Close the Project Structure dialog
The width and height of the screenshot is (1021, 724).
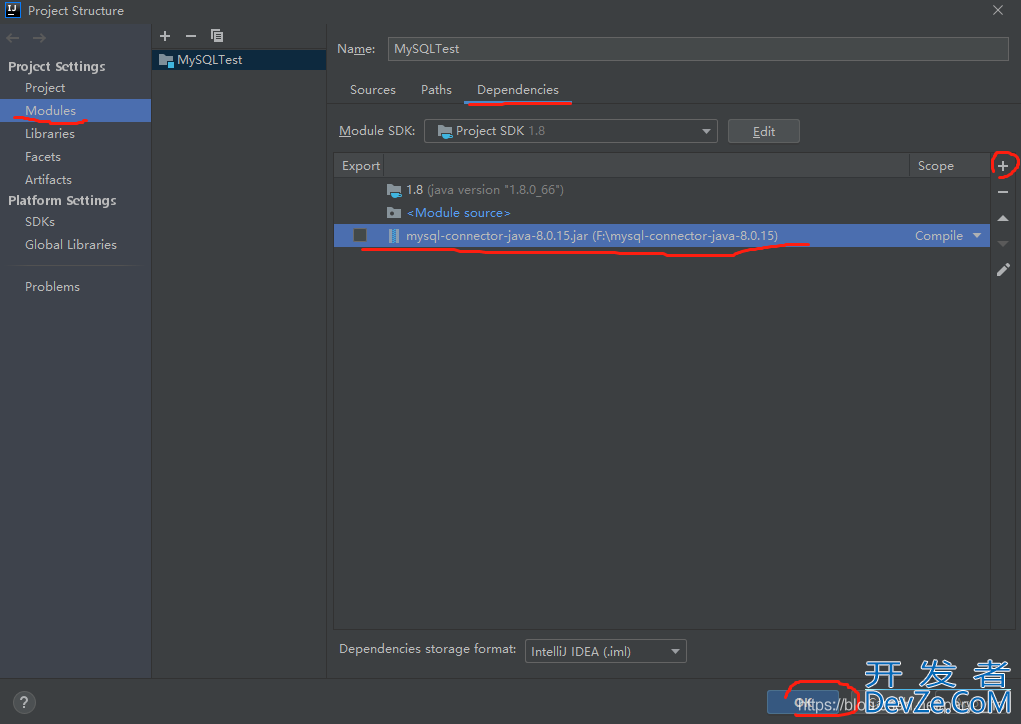coord(998,10)
